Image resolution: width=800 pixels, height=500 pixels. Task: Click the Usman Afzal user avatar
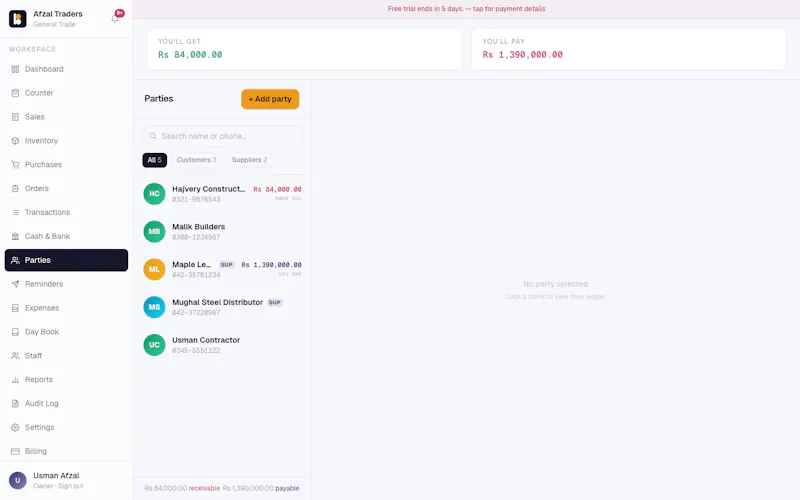point(17,480)
